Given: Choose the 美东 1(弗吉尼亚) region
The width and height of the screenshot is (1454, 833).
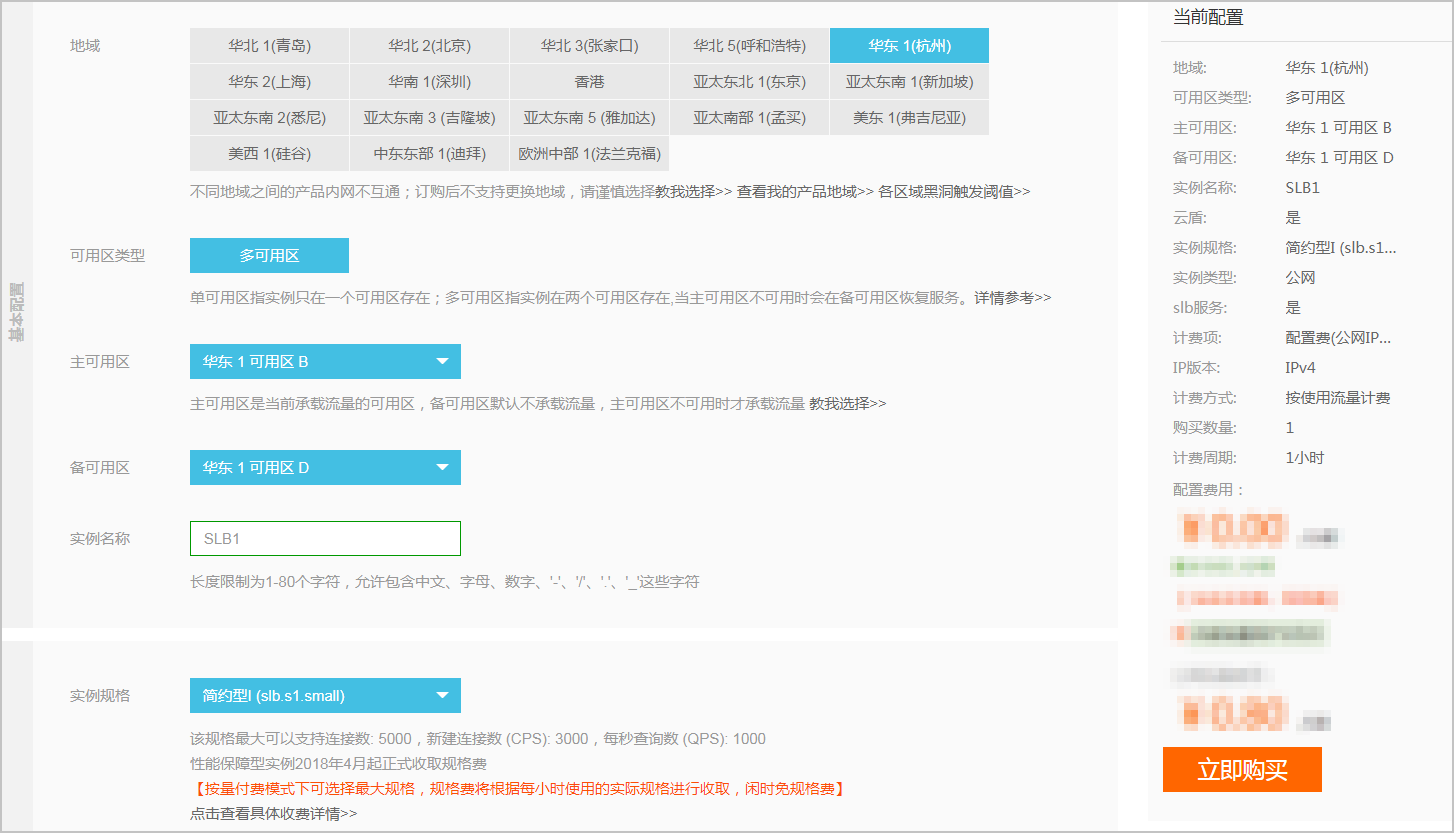Looking at the screenshot, I should [x=909, y=118].
